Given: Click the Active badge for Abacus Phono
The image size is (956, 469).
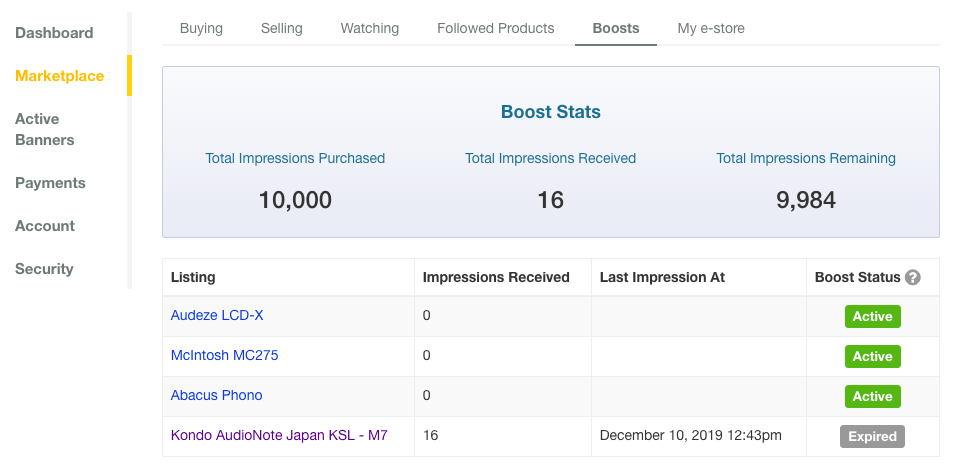Looking at the screenshot, I should (x=872, y=396).
